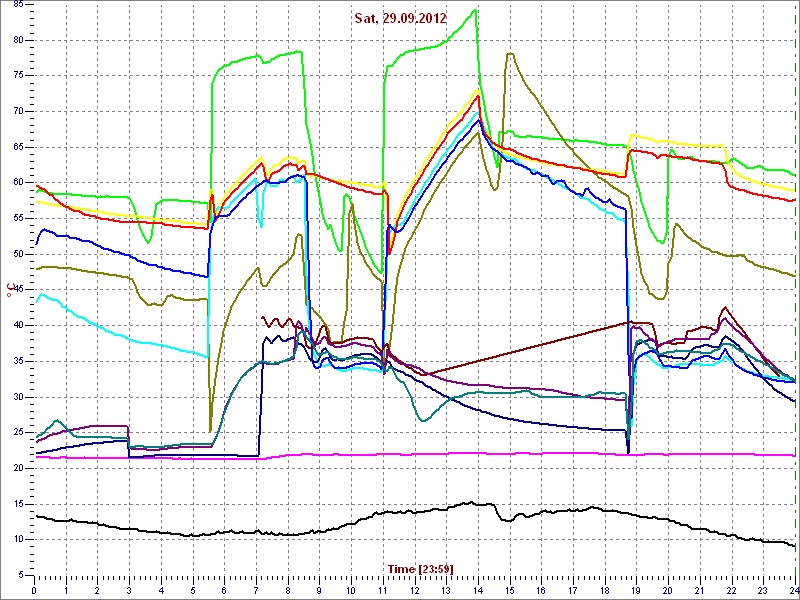Click the 70 label on the temperature axis

click(x=18, y=112)
